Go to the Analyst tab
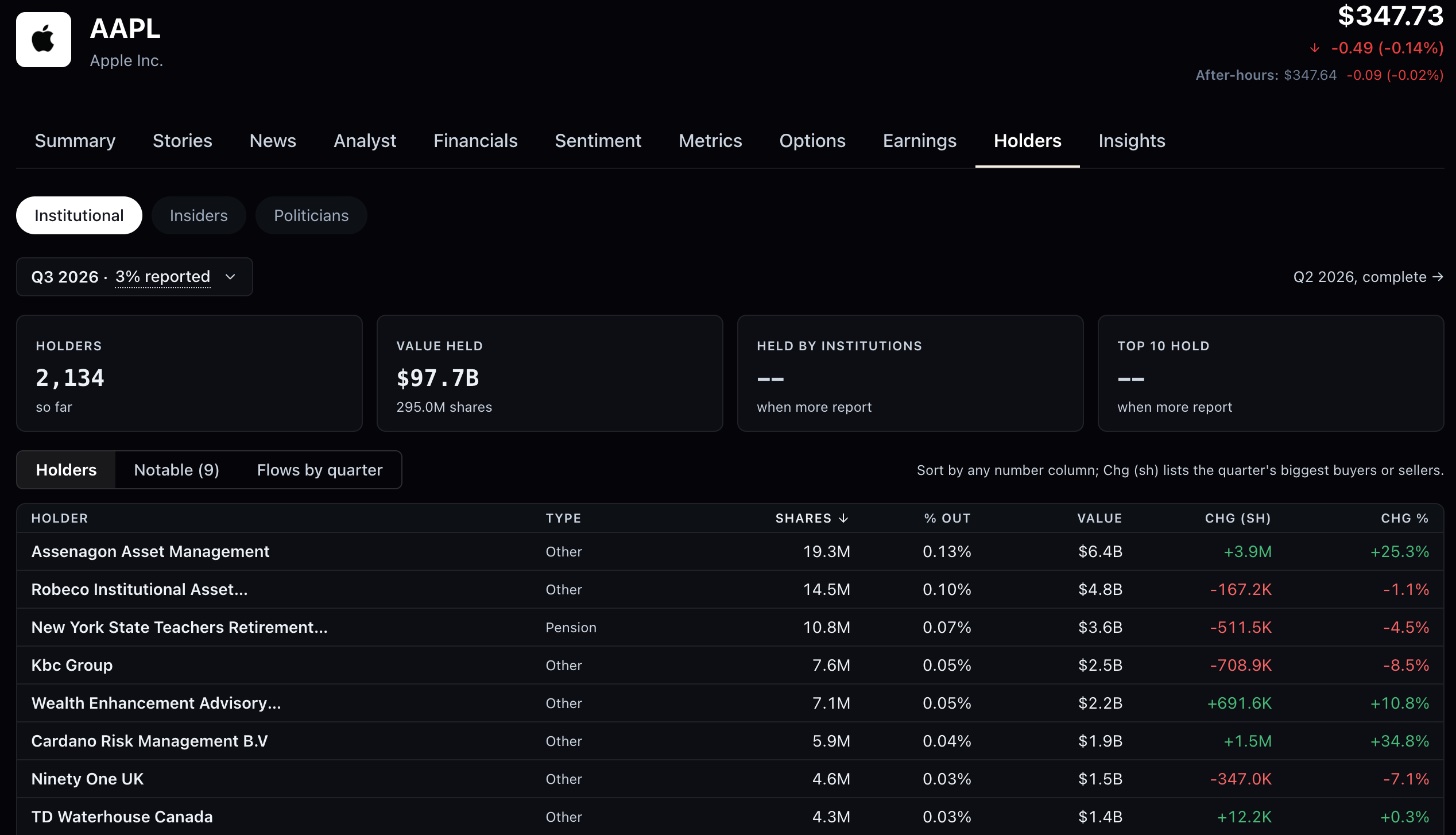Viewport: 1456px width, 835px height. pos(365,141)
